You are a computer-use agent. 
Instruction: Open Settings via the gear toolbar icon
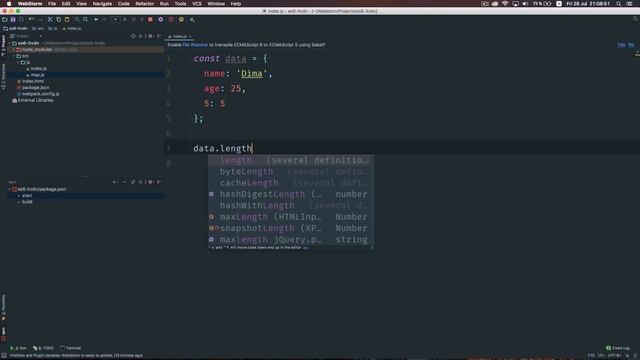click(x=160, y=19)
